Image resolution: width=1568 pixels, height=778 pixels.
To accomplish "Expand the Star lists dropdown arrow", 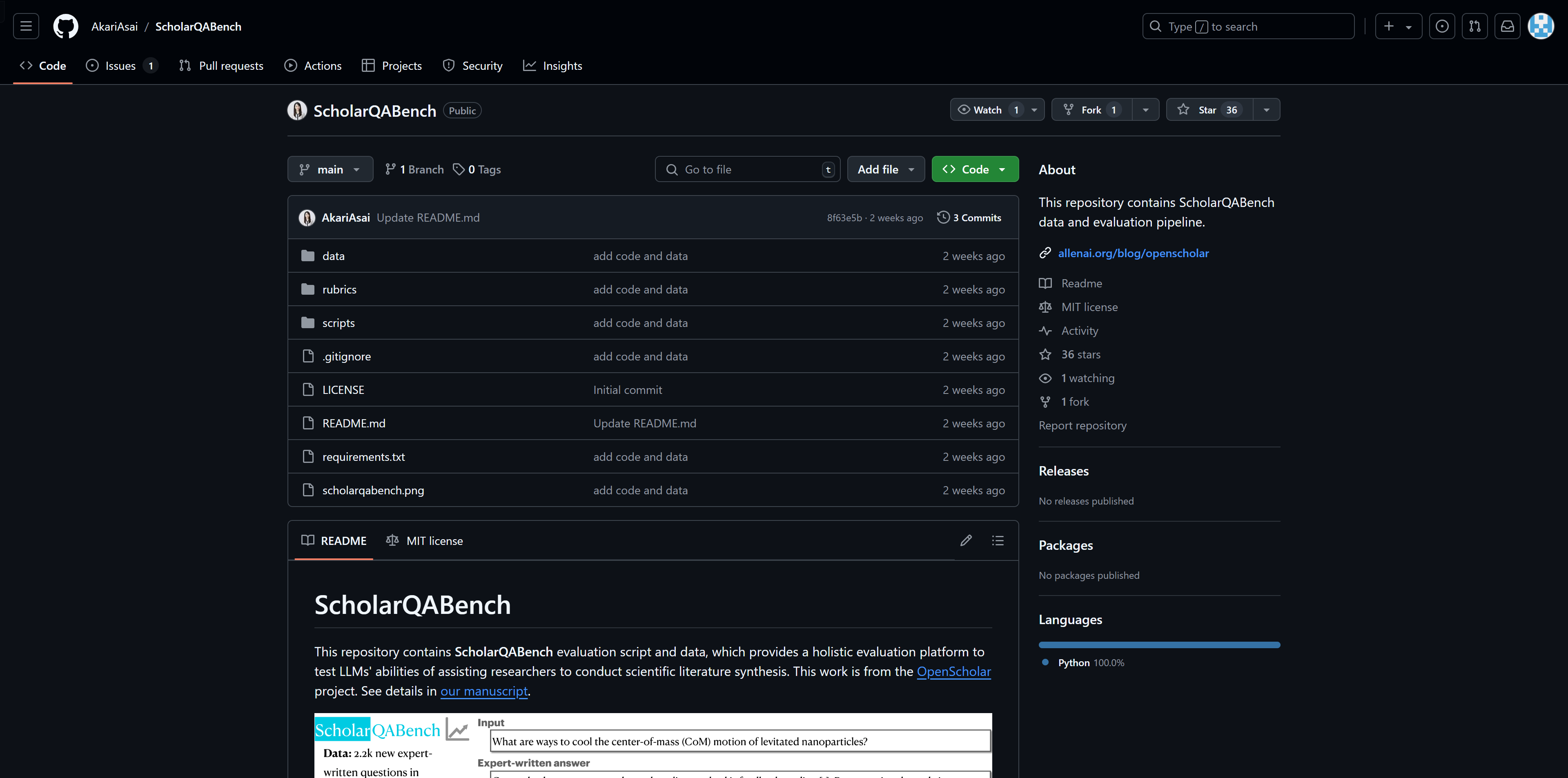I will [x=1267, y=109].
